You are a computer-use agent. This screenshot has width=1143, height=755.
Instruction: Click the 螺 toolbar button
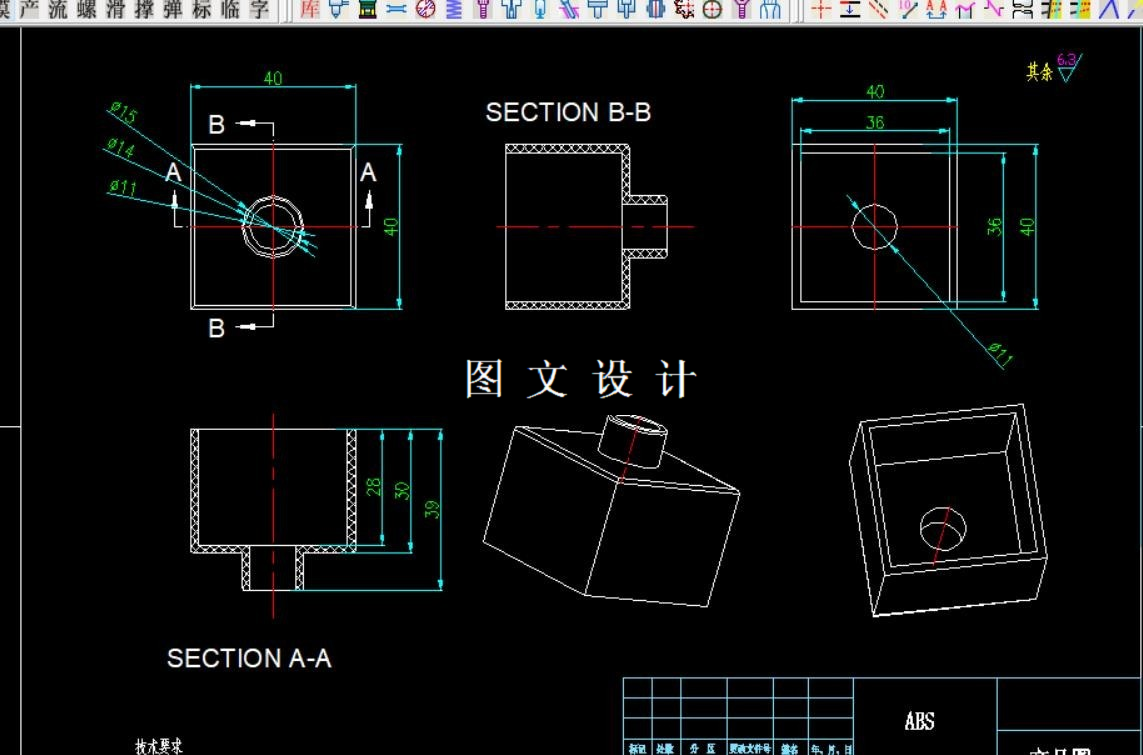pos(86,9)
